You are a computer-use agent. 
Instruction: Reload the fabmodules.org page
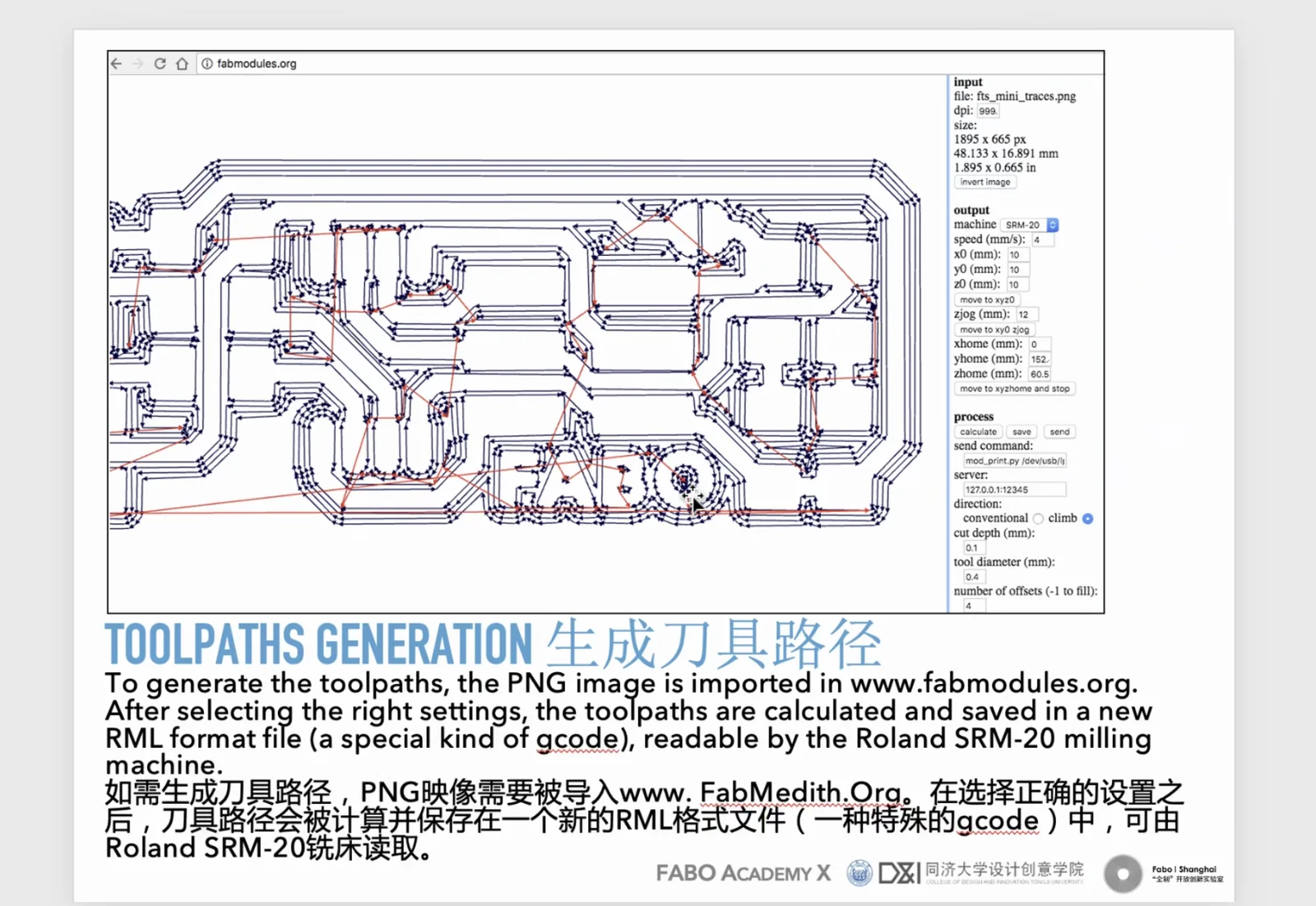click(x=159, y=63)
